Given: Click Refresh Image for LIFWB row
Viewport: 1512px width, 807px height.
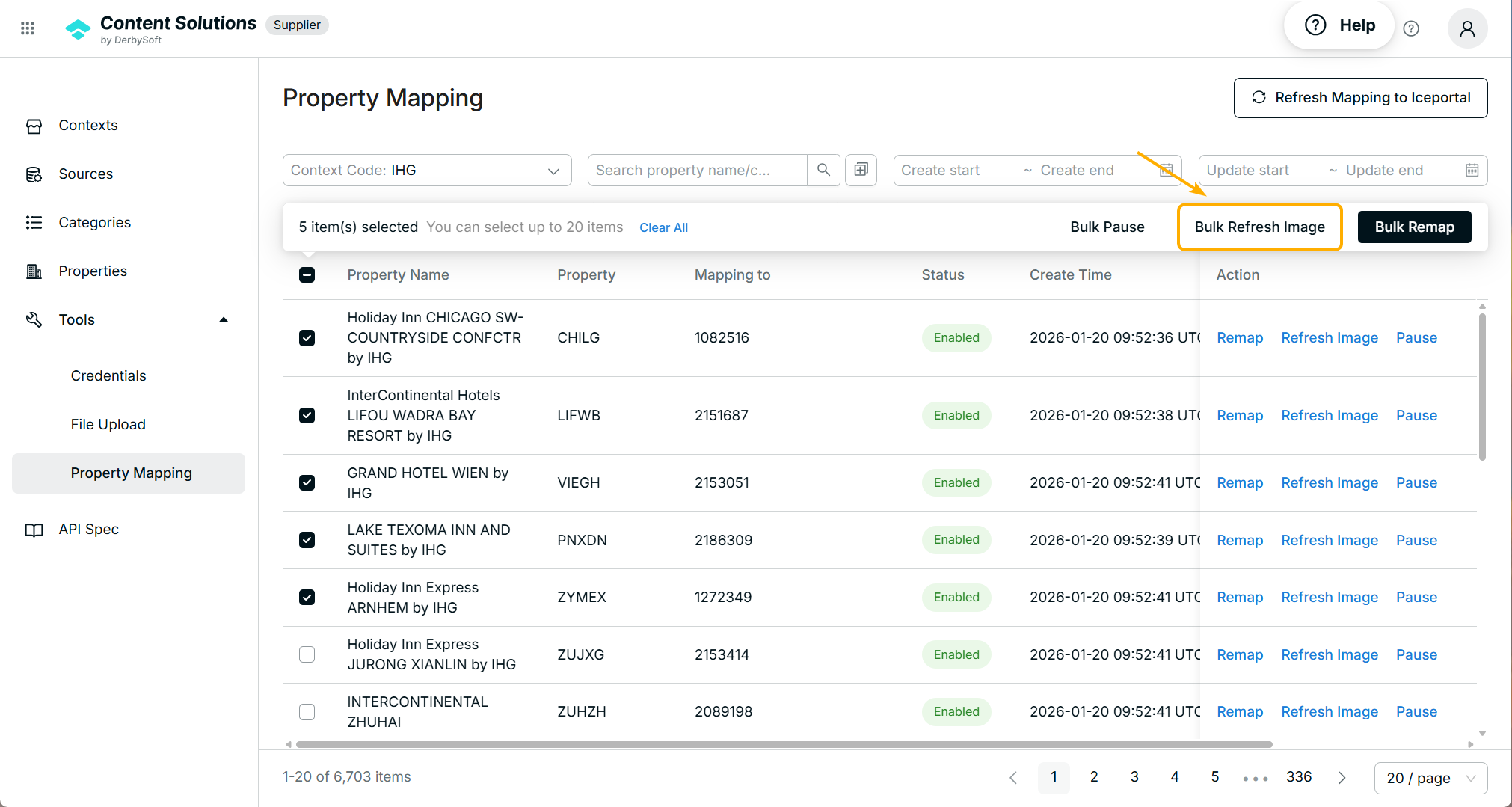Looking at the screenshot, I should click(1330, 415).
